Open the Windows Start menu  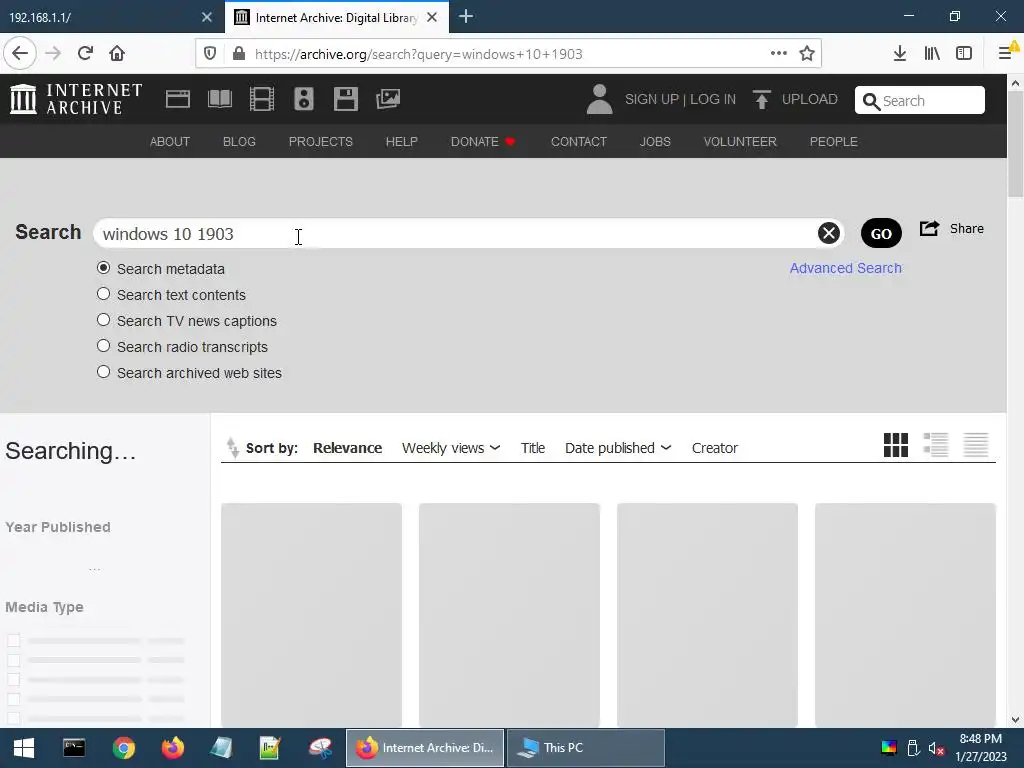[x=24, y=748]
